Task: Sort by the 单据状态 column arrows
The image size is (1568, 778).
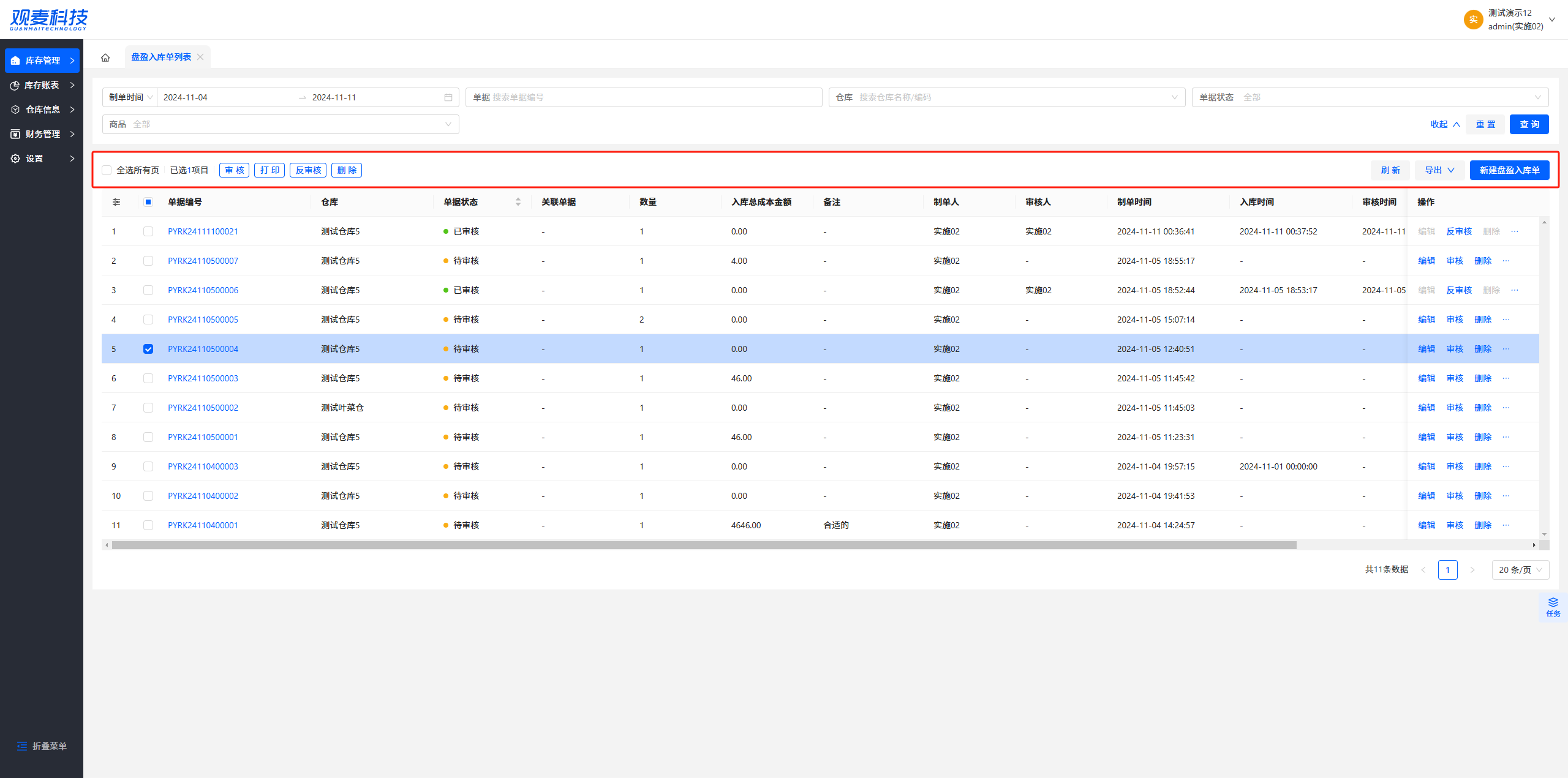Action: point(518,202)
